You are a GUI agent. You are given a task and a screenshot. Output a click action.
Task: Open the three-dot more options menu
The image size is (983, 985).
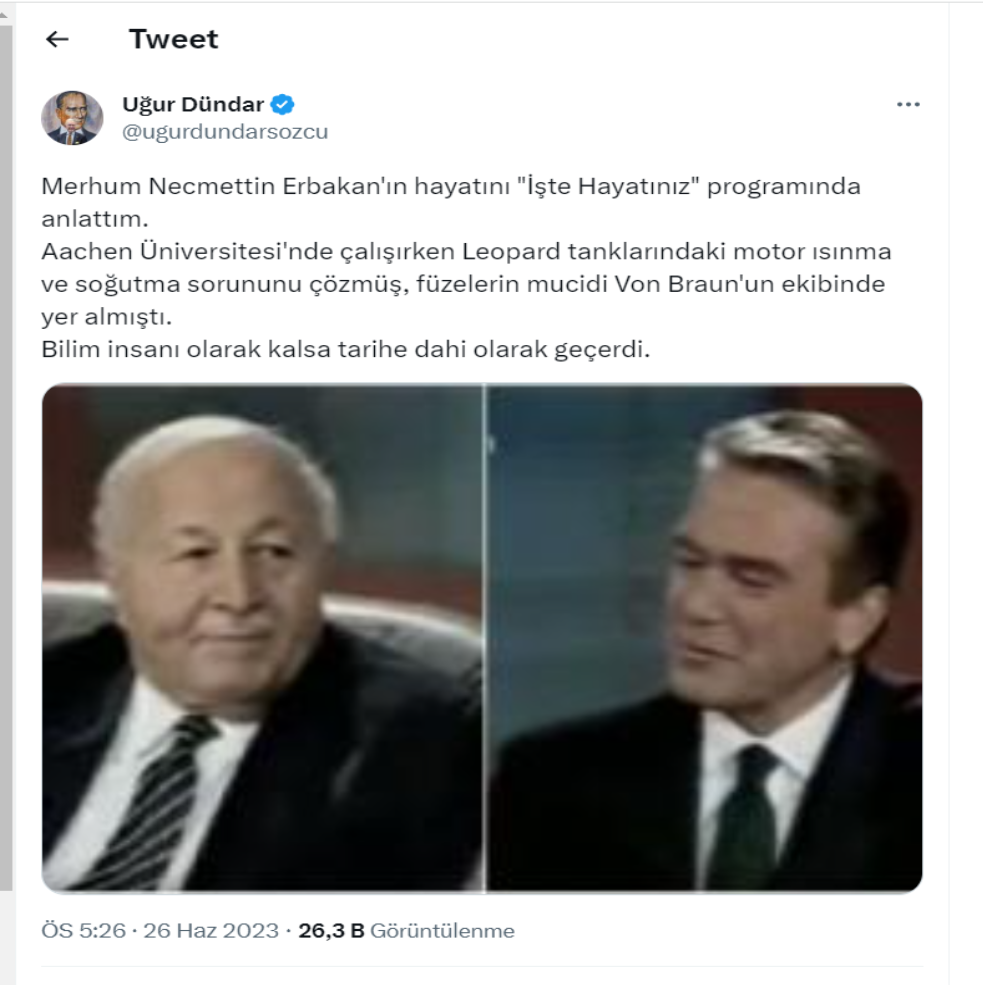pyautogui.click(x=908, y=104)
